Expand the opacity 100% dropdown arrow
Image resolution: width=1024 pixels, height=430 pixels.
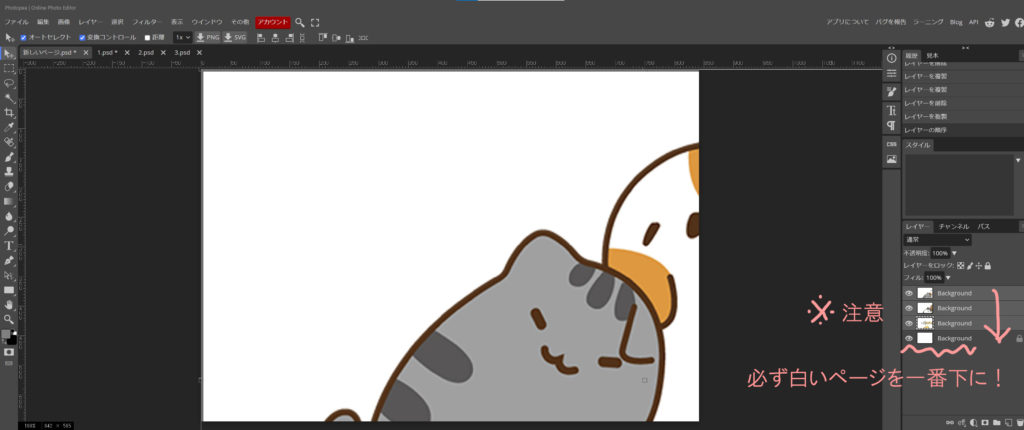pos(954,253)
